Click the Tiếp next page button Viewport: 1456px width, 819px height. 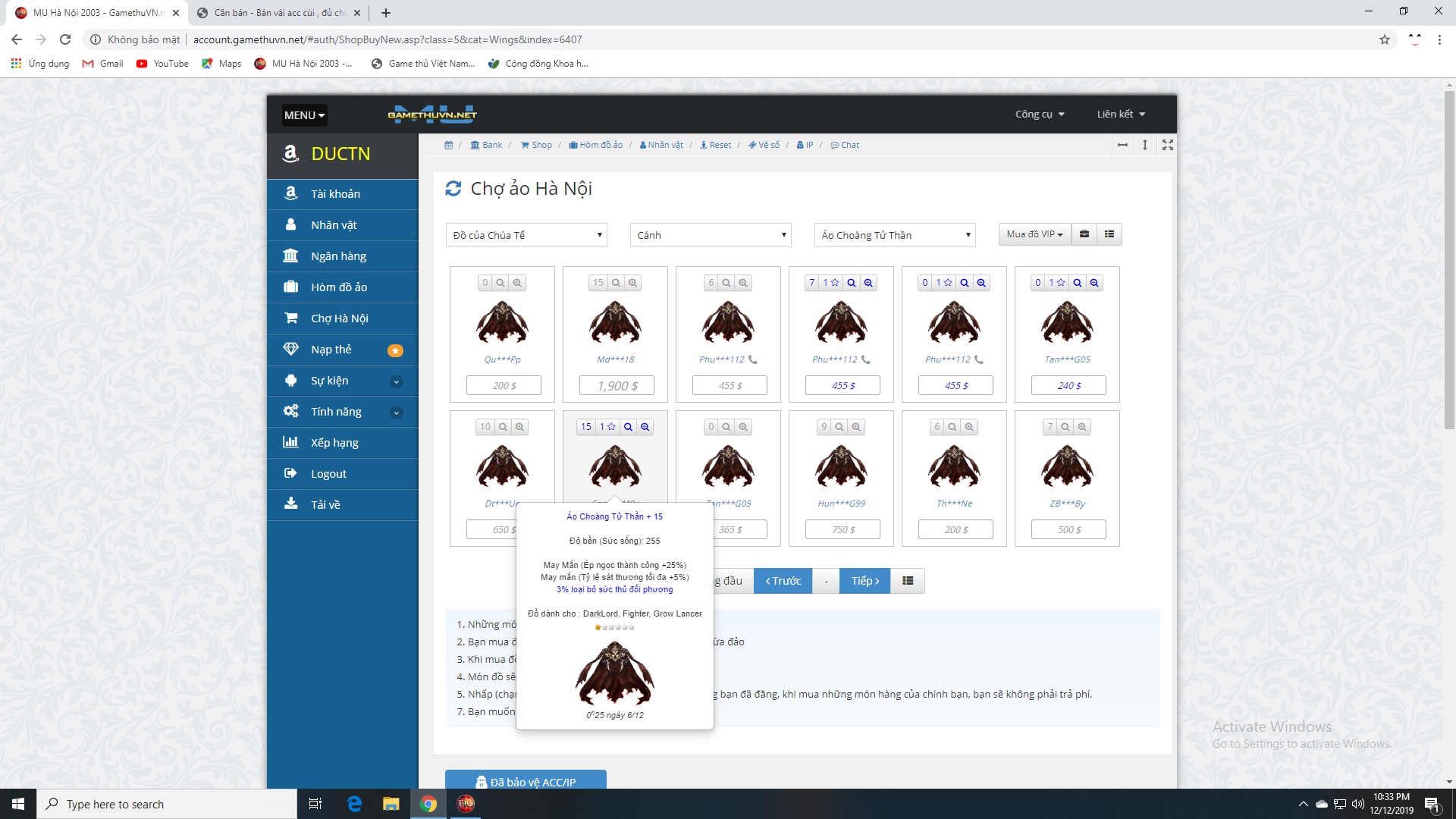(864, 581)
